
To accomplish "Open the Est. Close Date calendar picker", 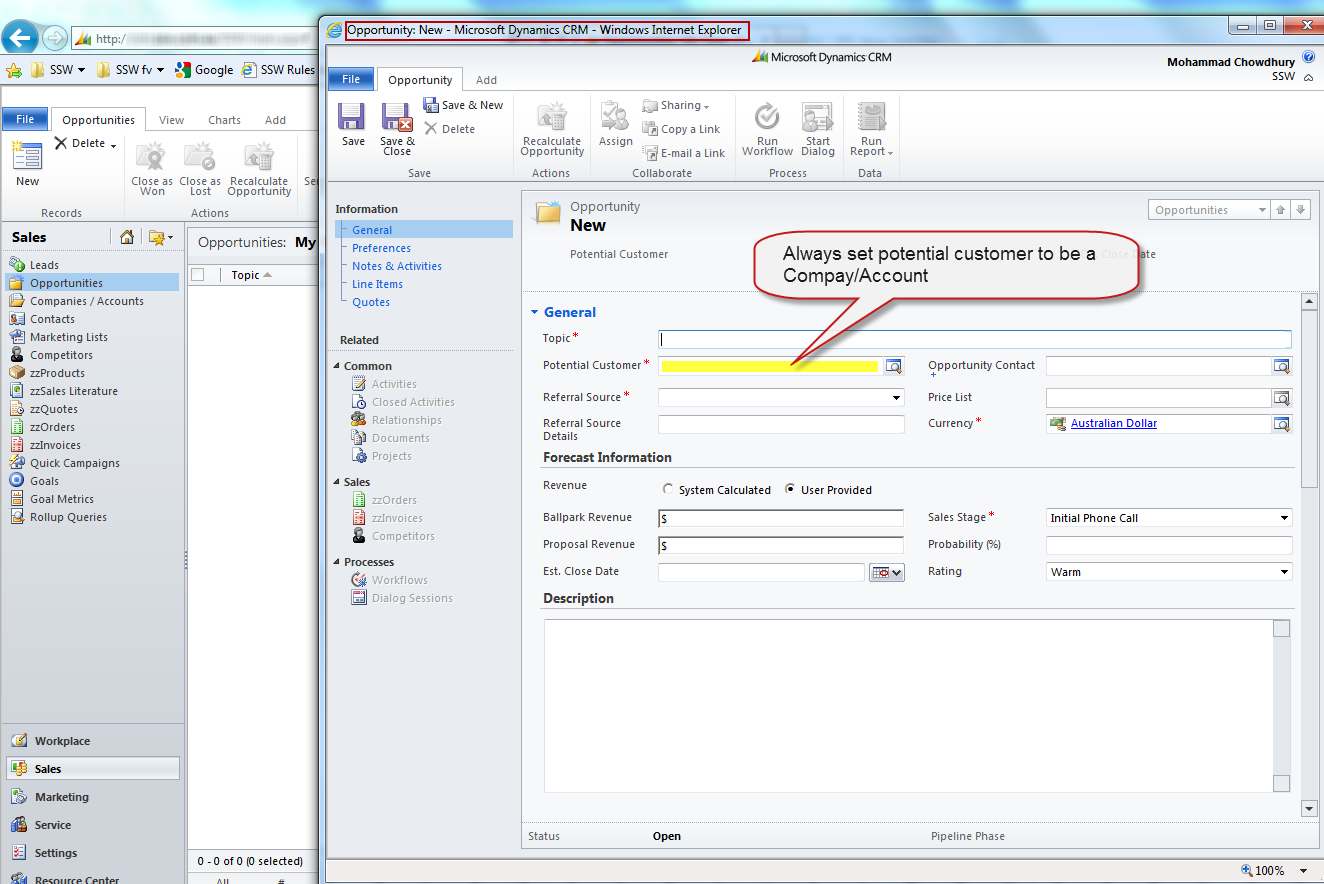I will pyautogui.click(x=887, y=572).
